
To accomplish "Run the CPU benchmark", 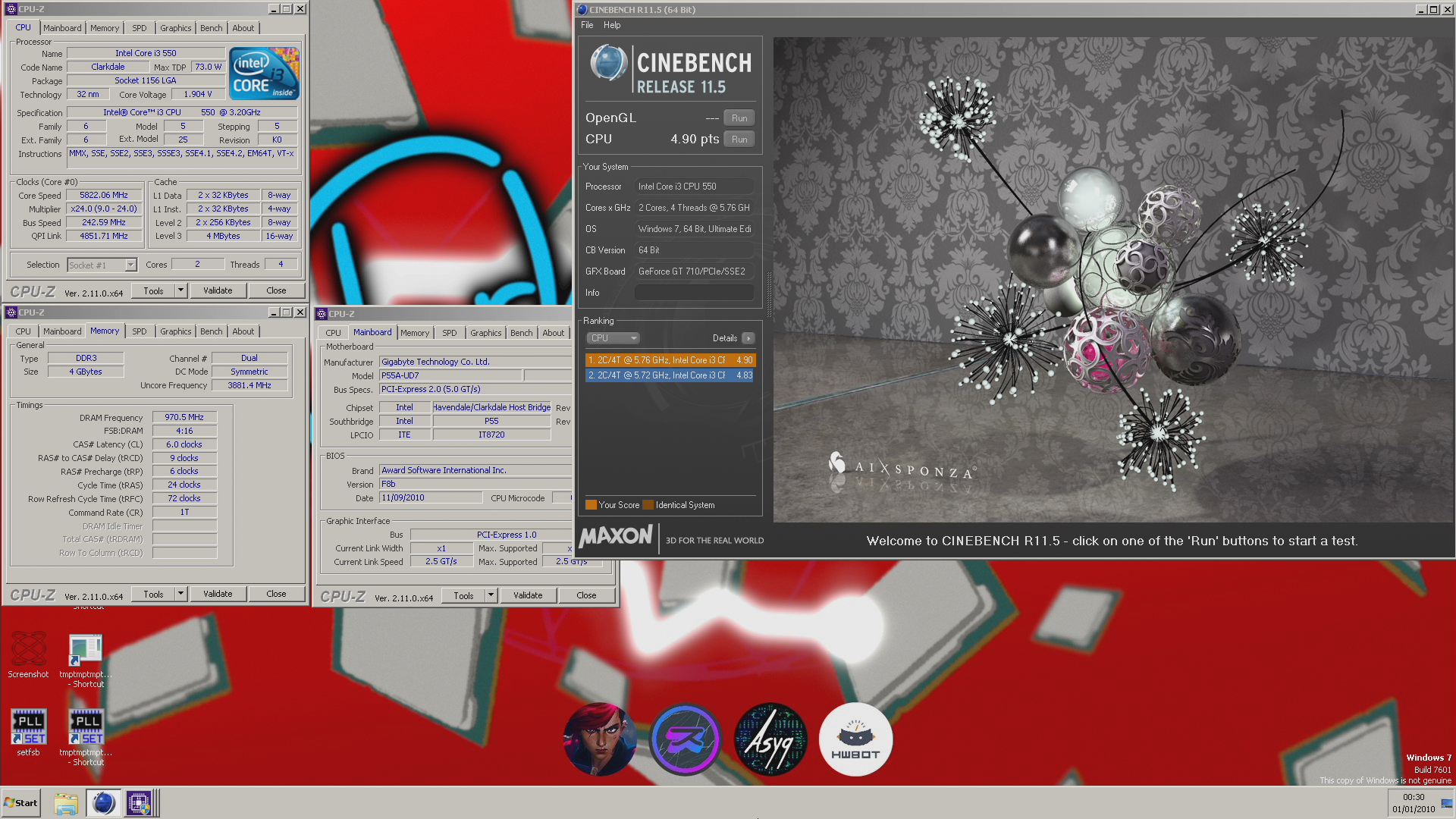I will [739, 140].
